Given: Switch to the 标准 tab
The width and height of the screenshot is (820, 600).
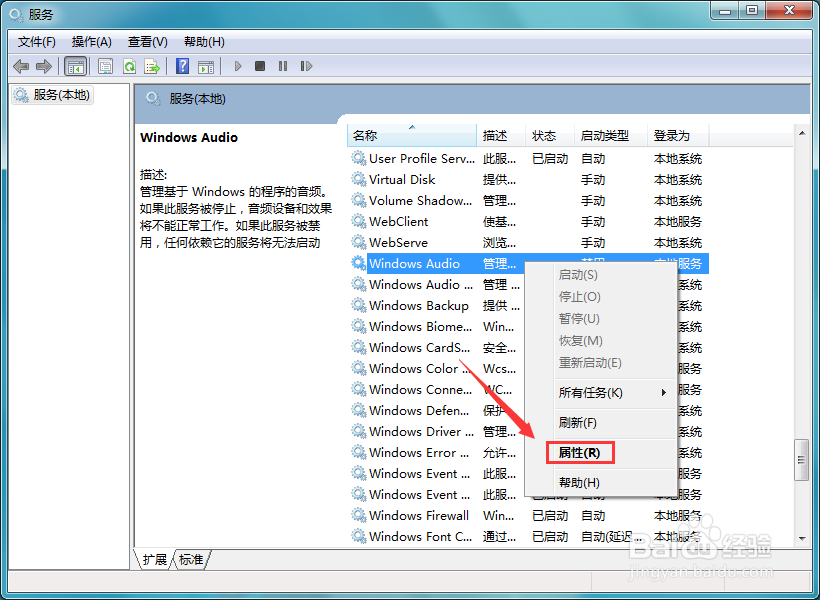Looking at the screenshot, I should tap(191, 560).
